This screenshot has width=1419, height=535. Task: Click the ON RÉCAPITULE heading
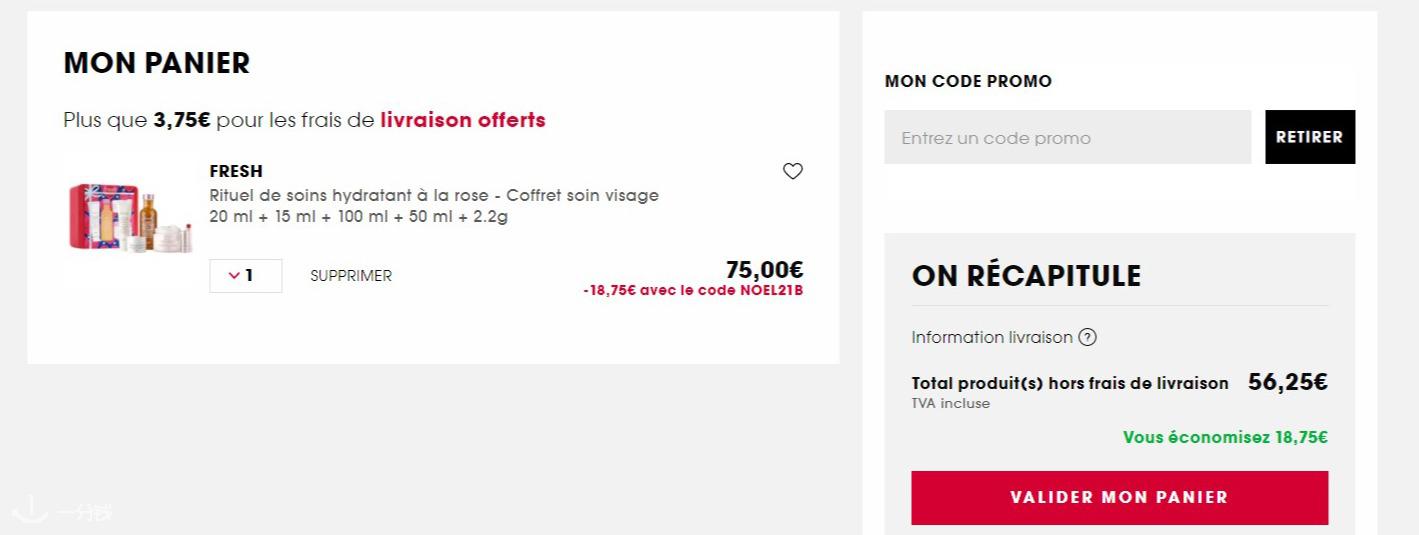[x=1026, y=276]
